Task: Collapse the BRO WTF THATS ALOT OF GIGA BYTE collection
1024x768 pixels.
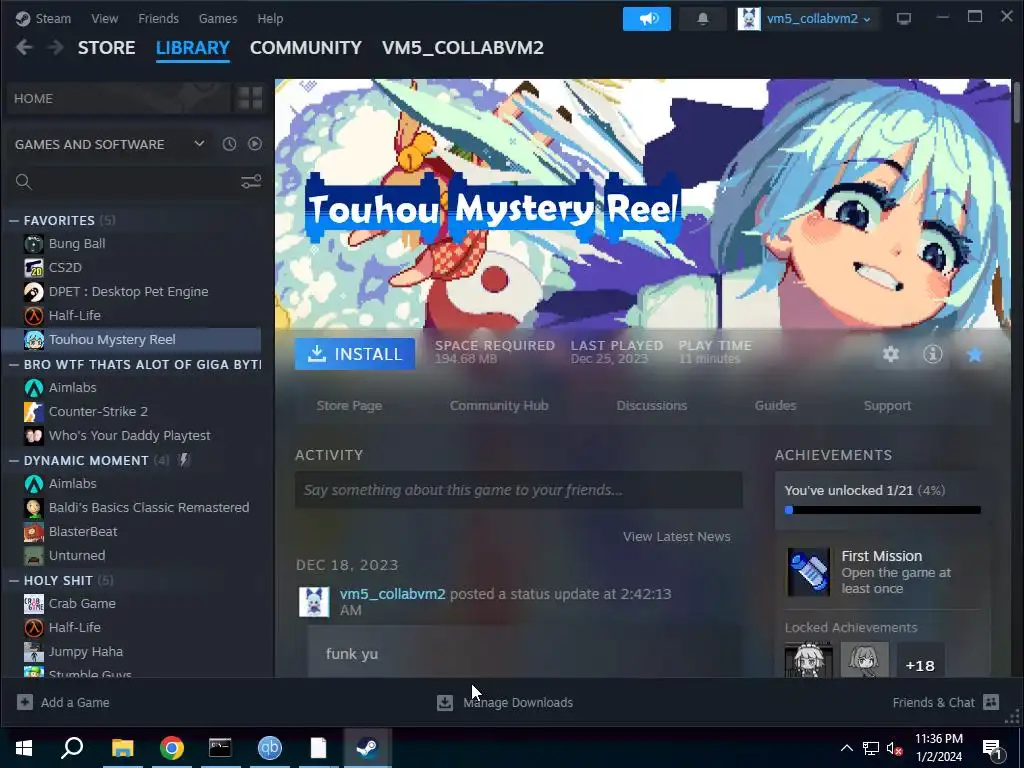Action: pos(14,364)
